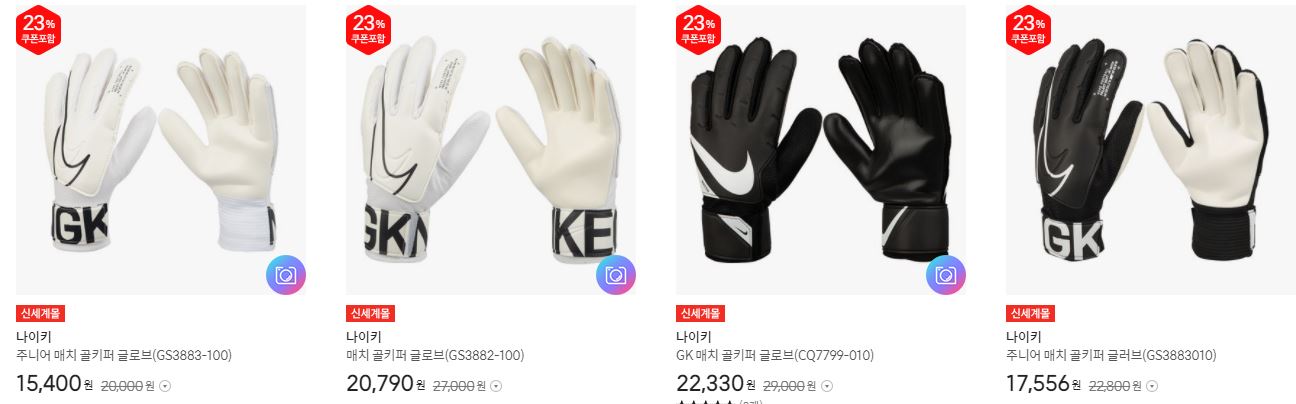Click black and white junior GK glove image
Image resolution: width=1296 pixels, height=404 pixels.
pyautogui.click(x=1151, y=150)
